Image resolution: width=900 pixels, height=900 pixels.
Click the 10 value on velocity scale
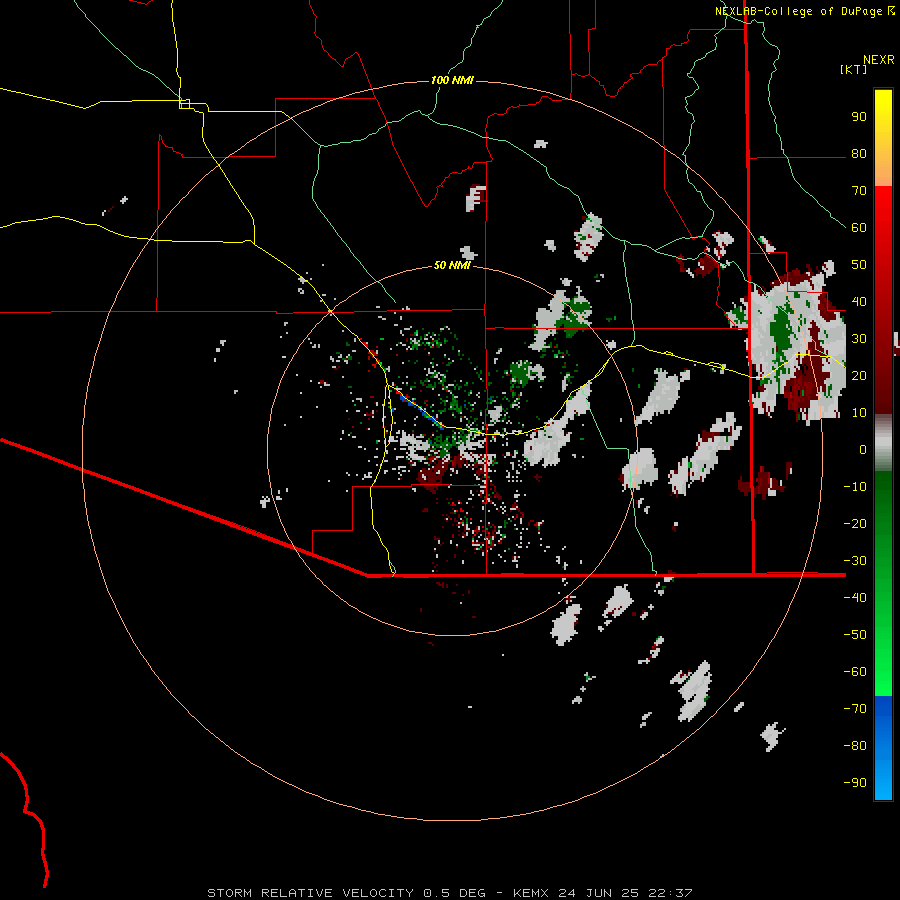pos(859,413)
